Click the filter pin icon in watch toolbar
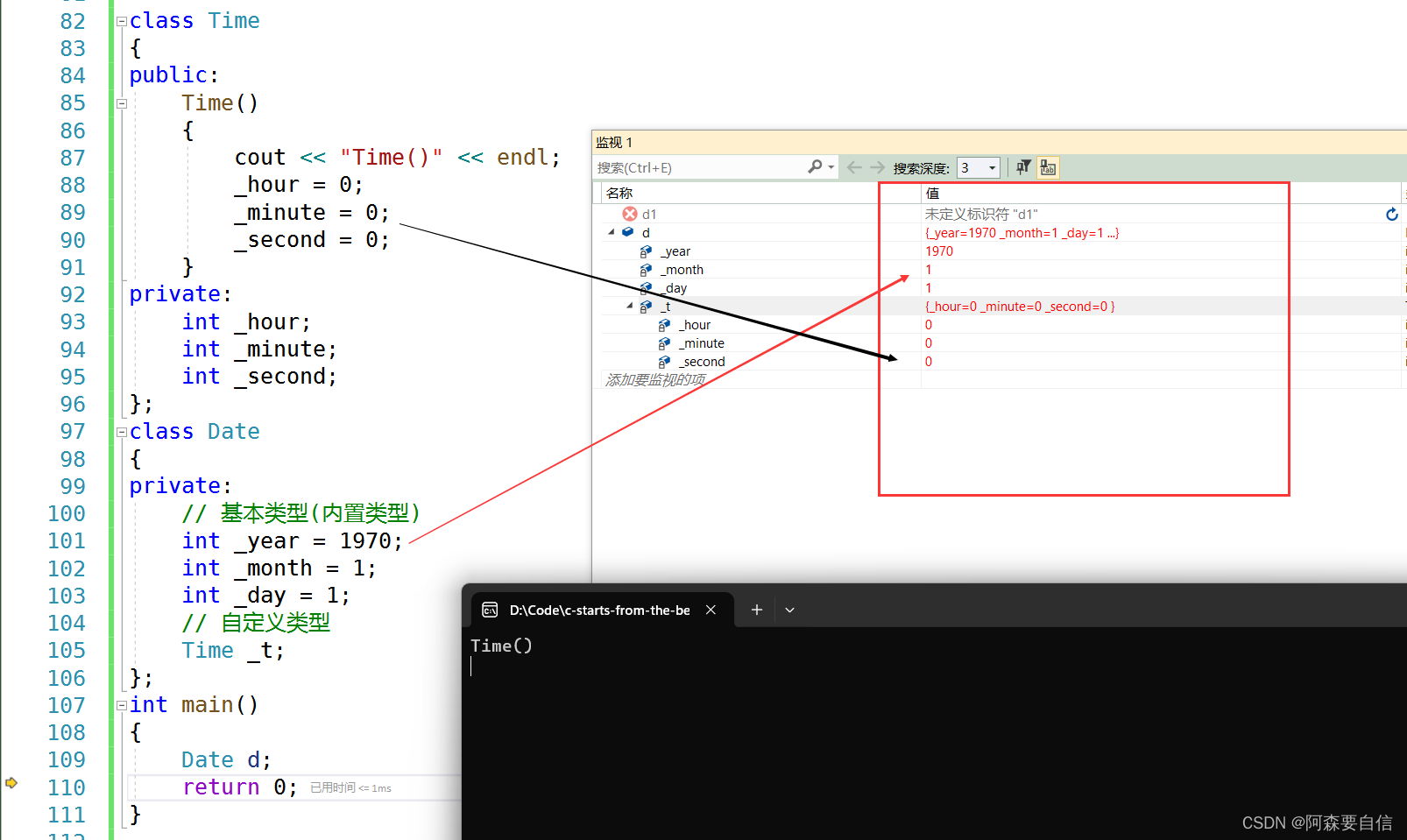 (1023, 167)
